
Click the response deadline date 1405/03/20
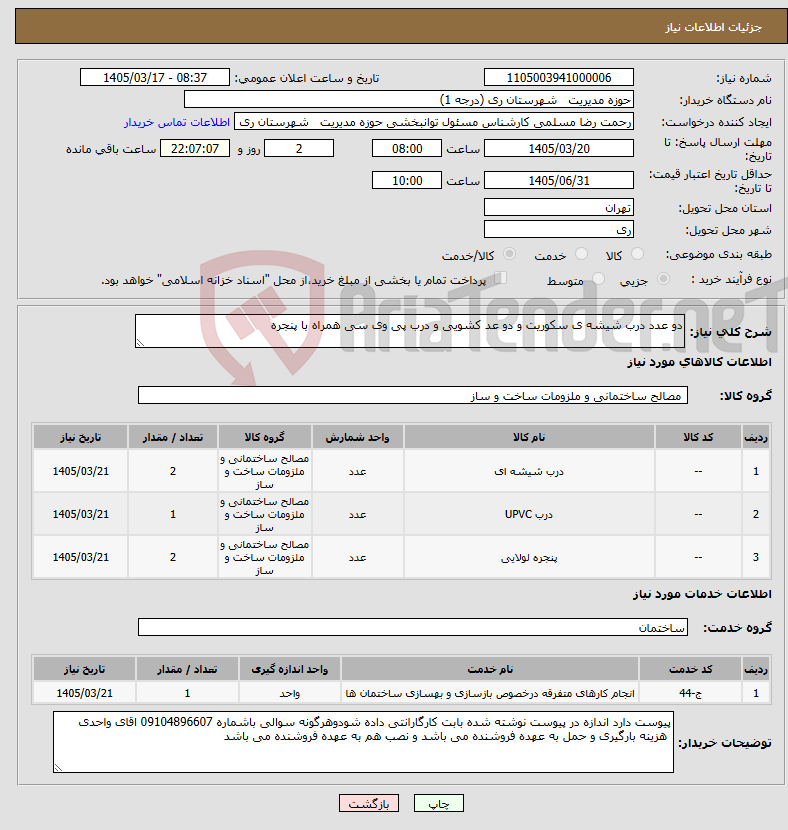(559, 149)
